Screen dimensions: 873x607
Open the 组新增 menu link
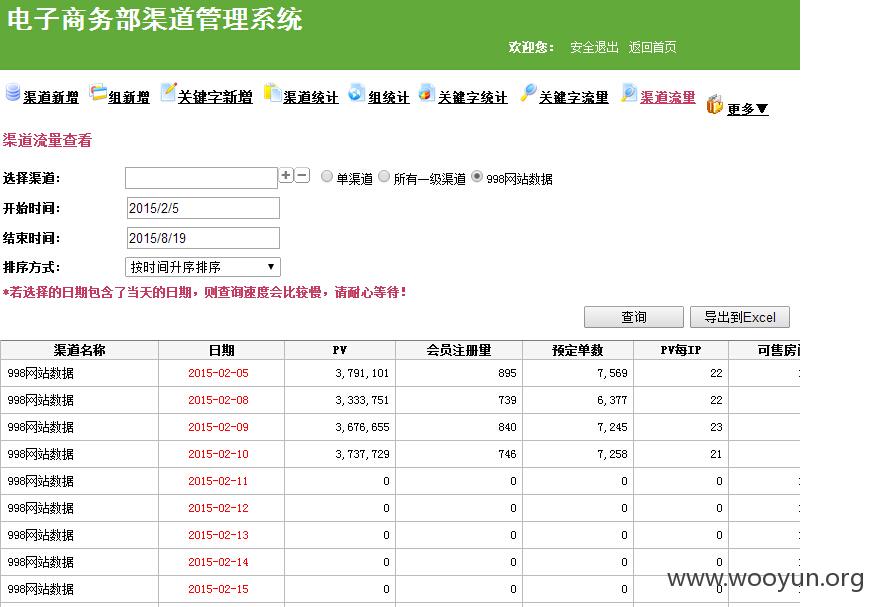click(x=129, y=97)
